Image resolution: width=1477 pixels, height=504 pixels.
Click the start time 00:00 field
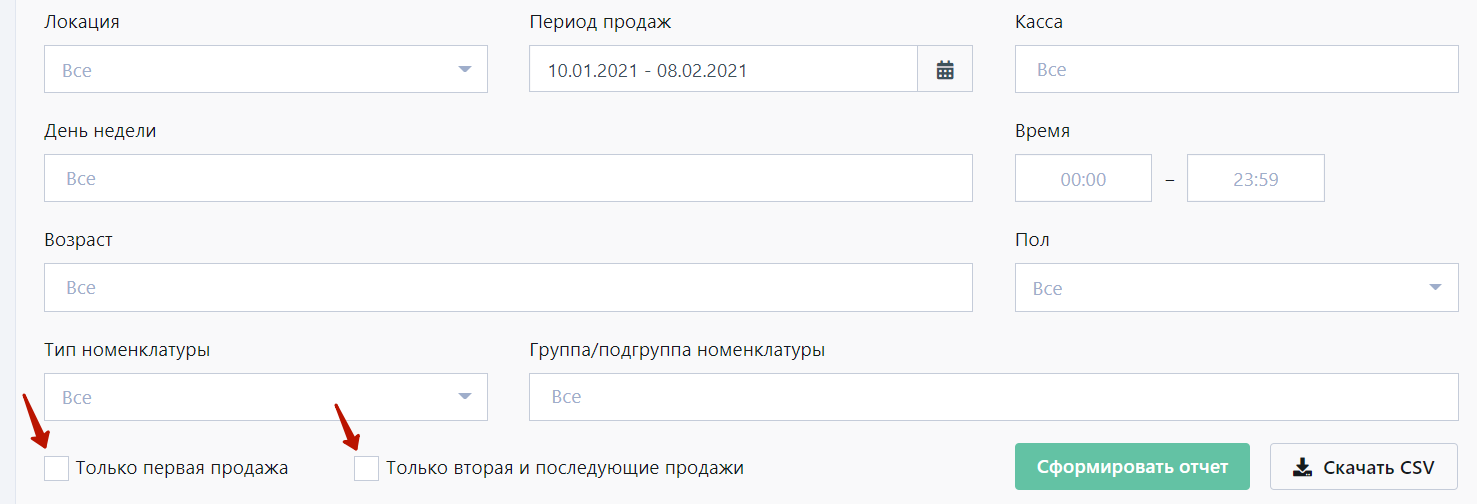[x=1083, y=179]
